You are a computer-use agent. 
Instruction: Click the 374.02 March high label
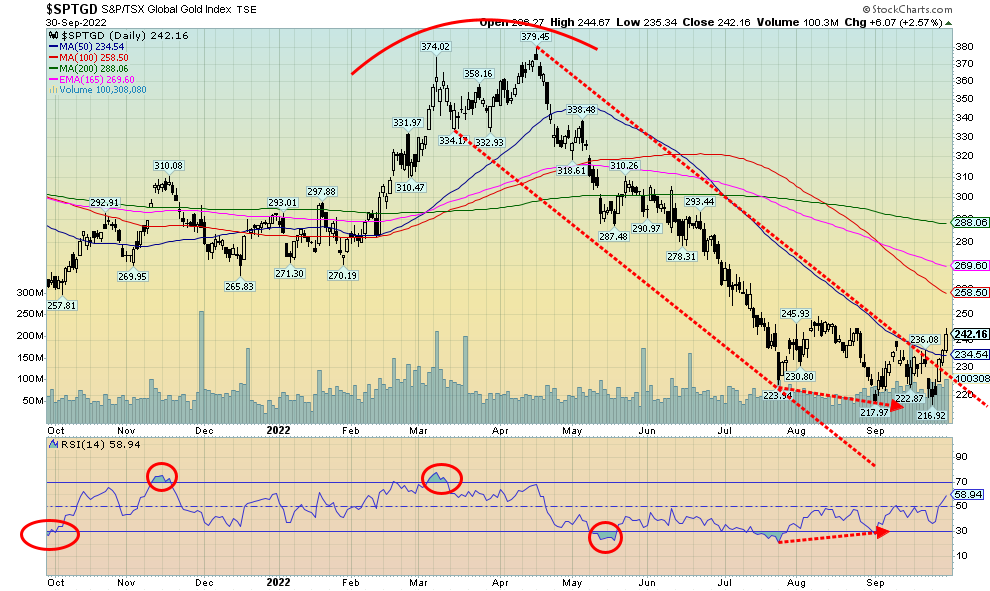(x=435, y=47)
